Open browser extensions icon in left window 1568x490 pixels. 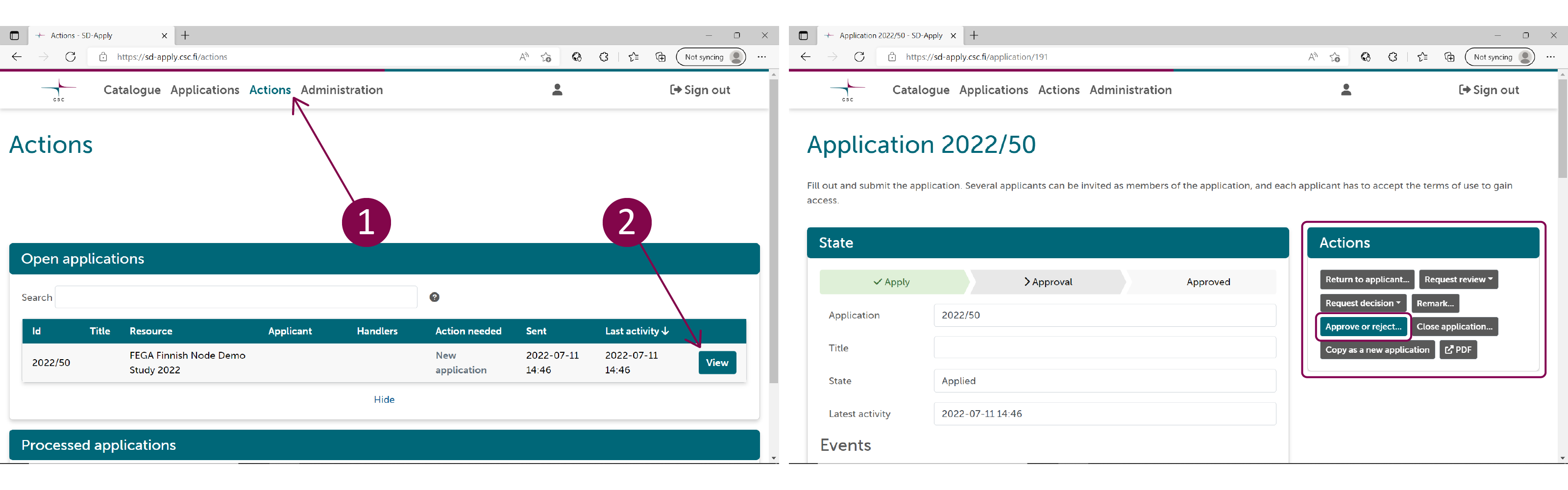[603, 57]
